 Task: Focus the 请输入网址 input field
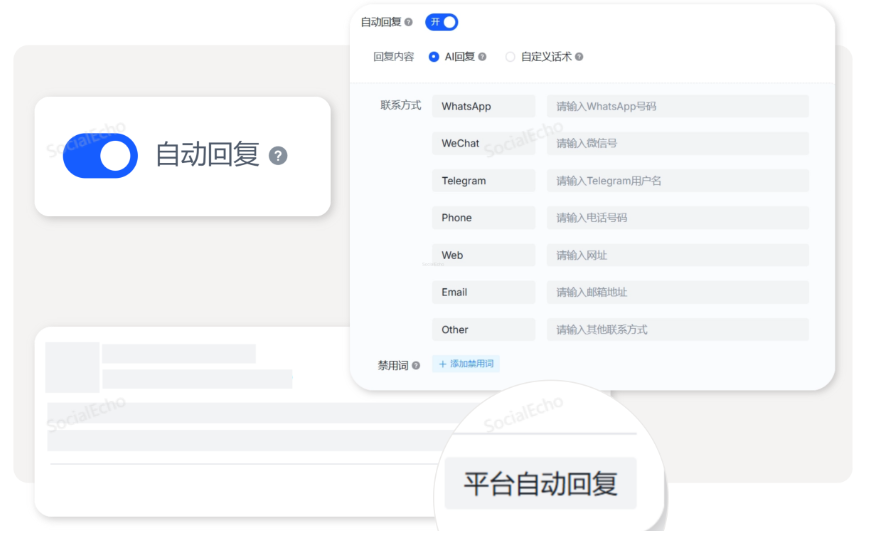(678, 255)
